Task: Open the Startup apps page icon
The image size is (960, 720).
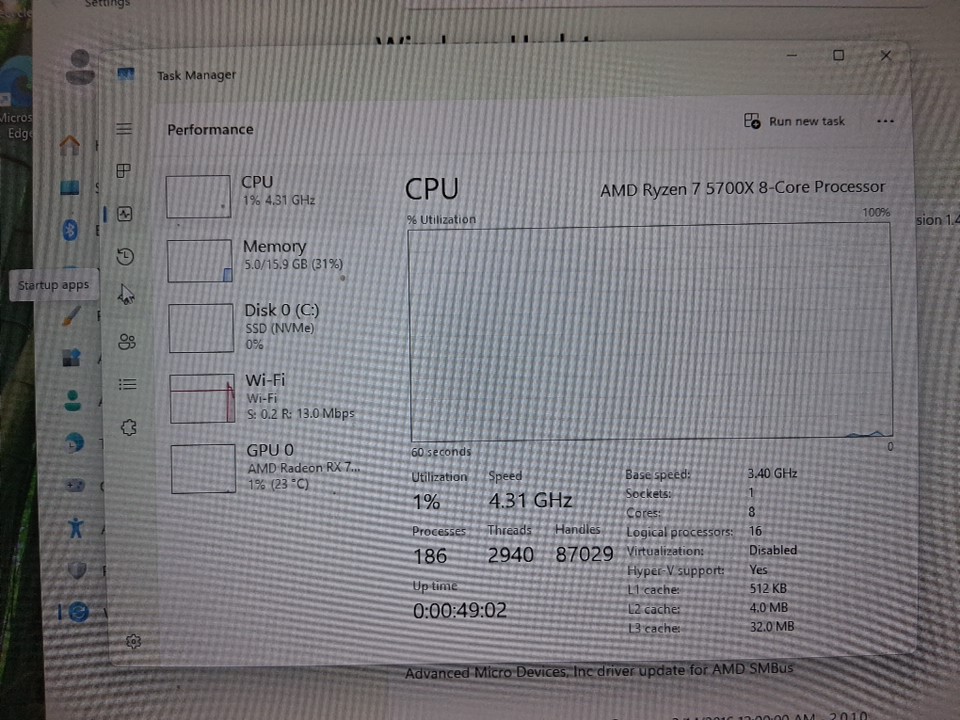Action: click(x=126, y=294)
